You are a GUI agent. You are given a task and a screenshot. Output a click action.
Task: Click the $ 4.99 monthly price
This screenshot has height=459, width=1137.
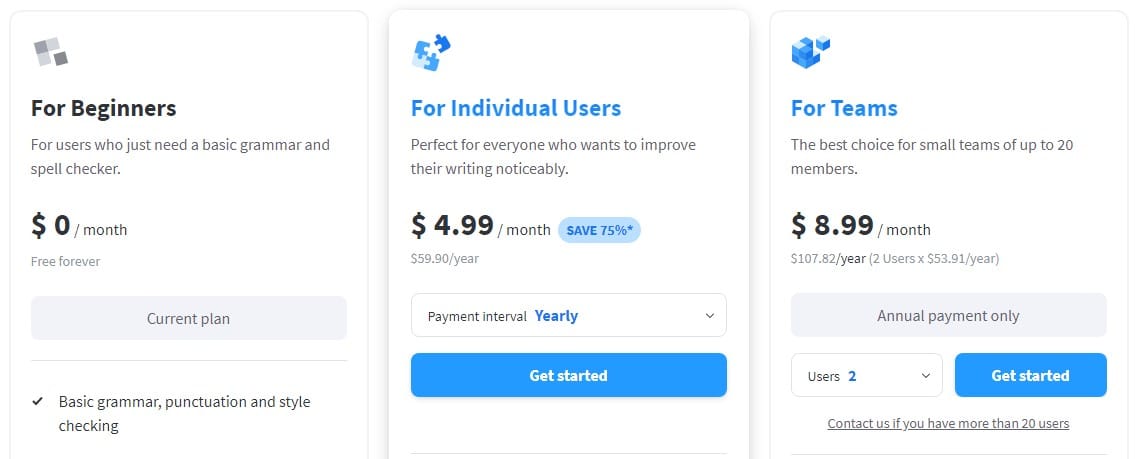452,226
